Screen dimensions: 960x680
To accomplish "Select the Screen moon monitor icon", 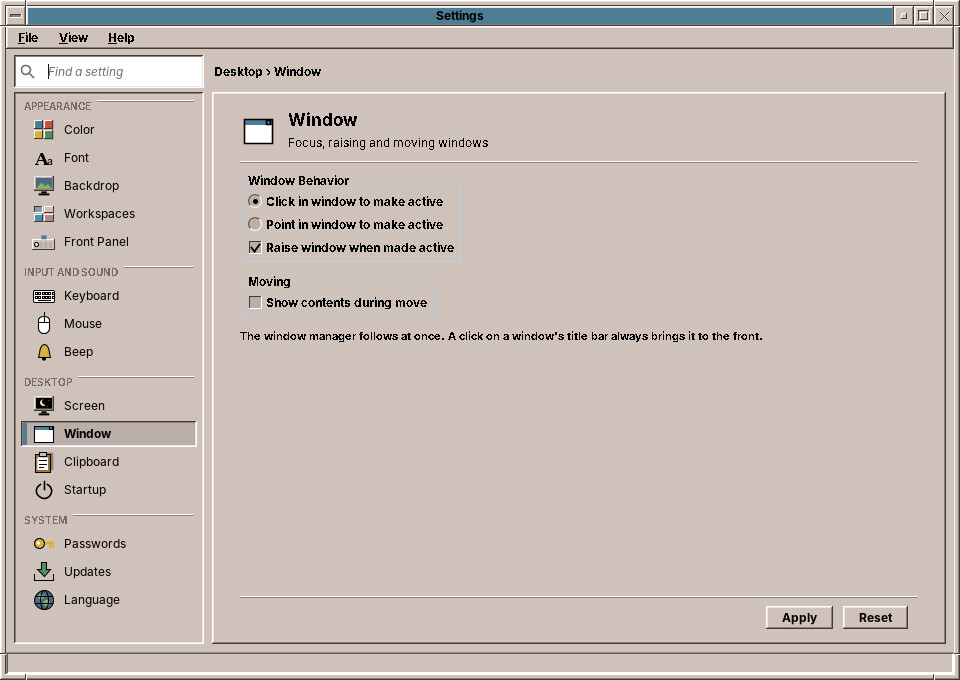I will coord(43,406).
